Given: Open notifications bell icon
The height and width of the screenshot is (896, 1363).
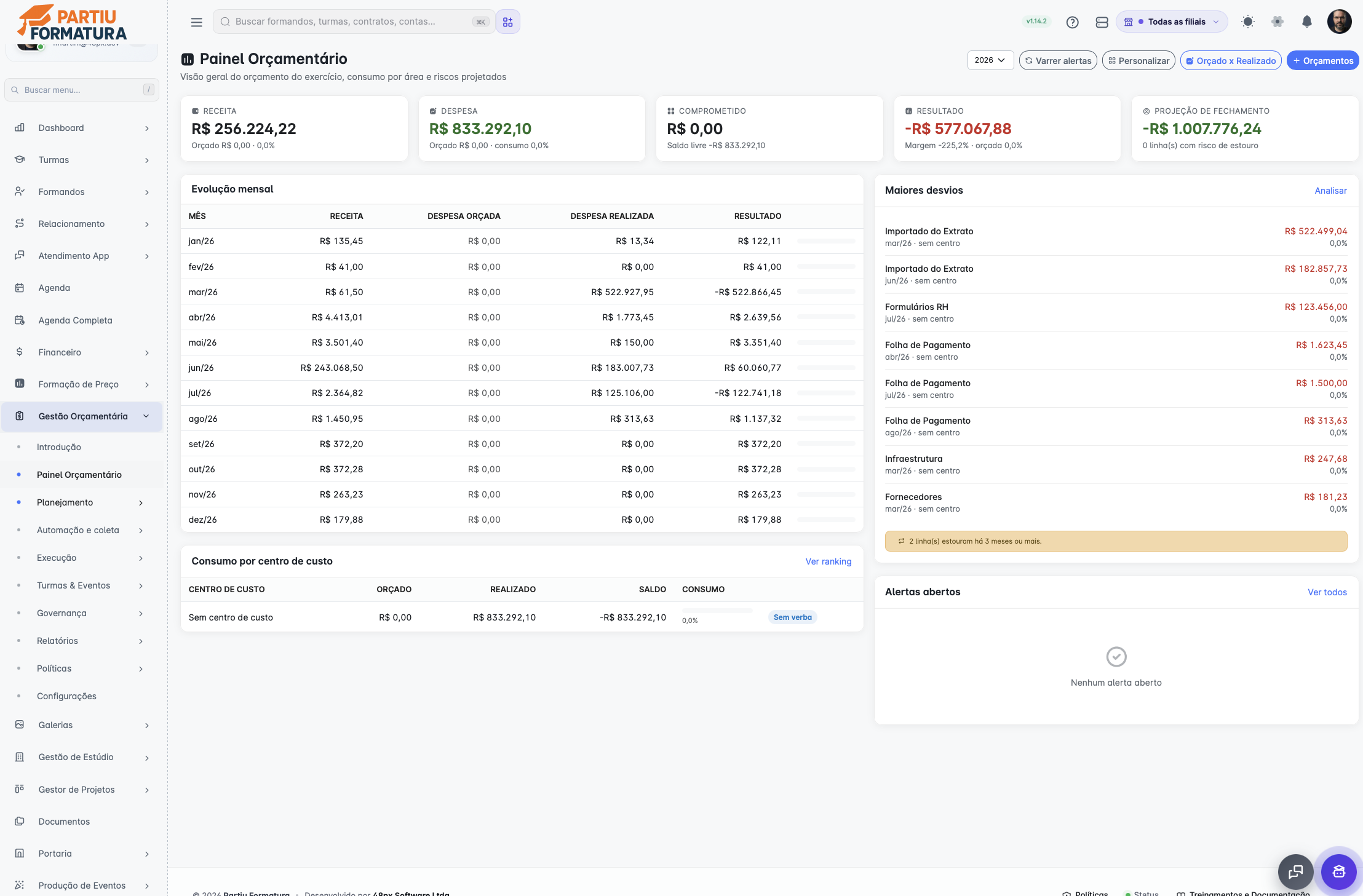Looking at the screenshot, I should coord(1307,22).
